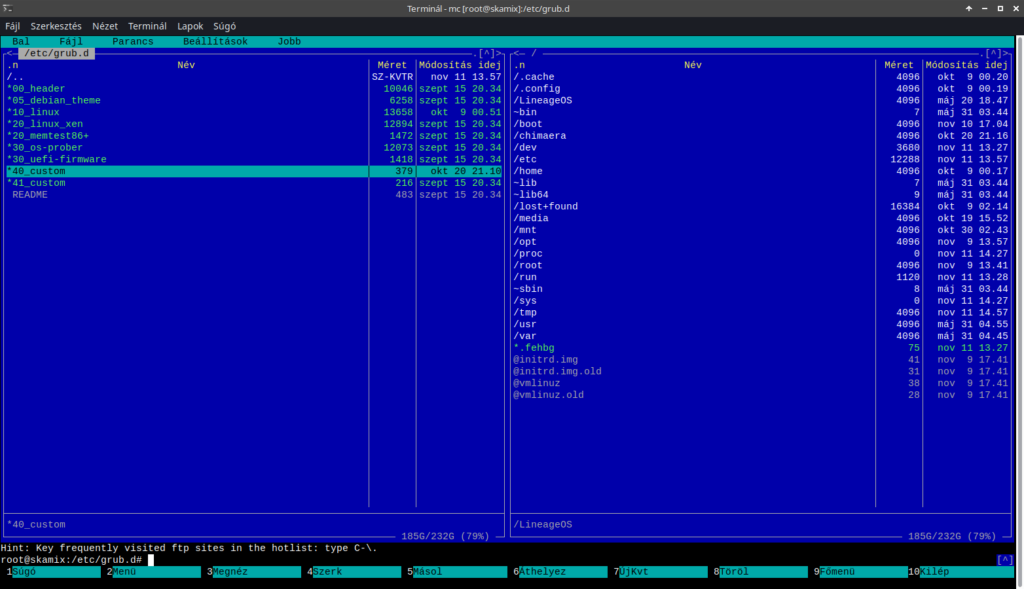Select 20_linux_xen file
Viewport: 1024px width, 589px height.
(253, 124)
